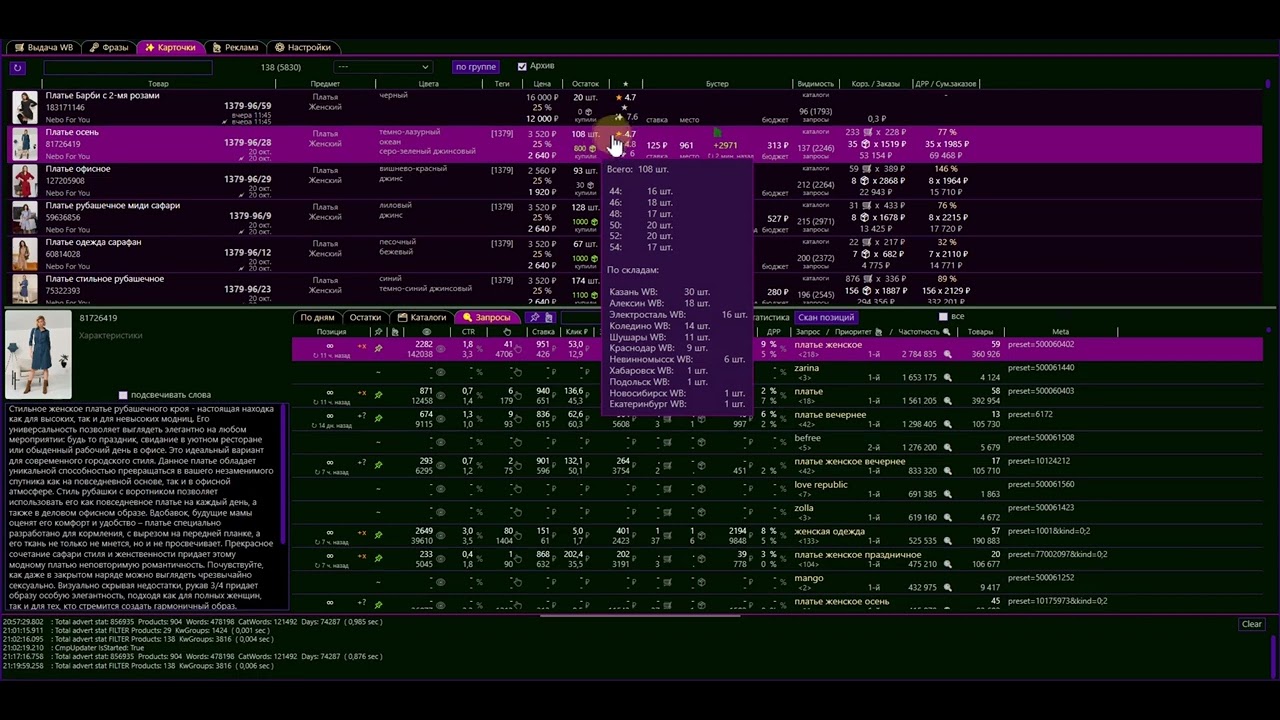The width and height of the screenshot is (1280, 720).
Task: Click green box icon next to 1000 for Платье сафари
Action: pos(592,222)
